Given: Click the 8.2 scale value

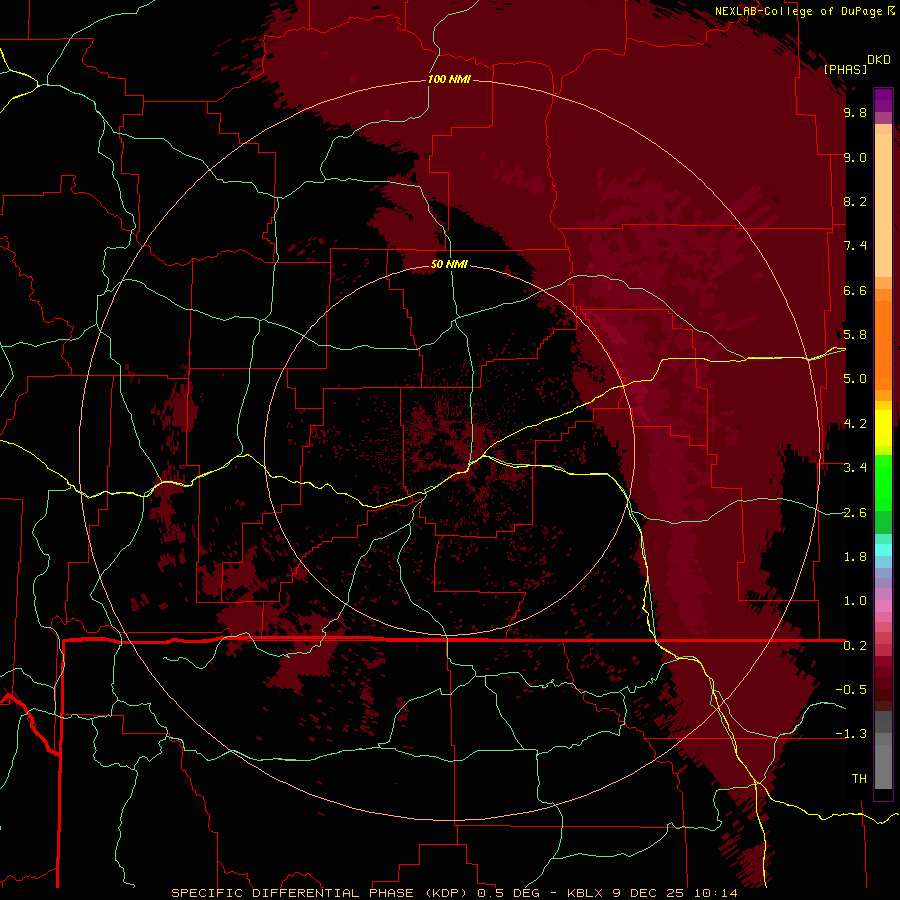Looking at the screenshot, I should (x=855, y=201).
